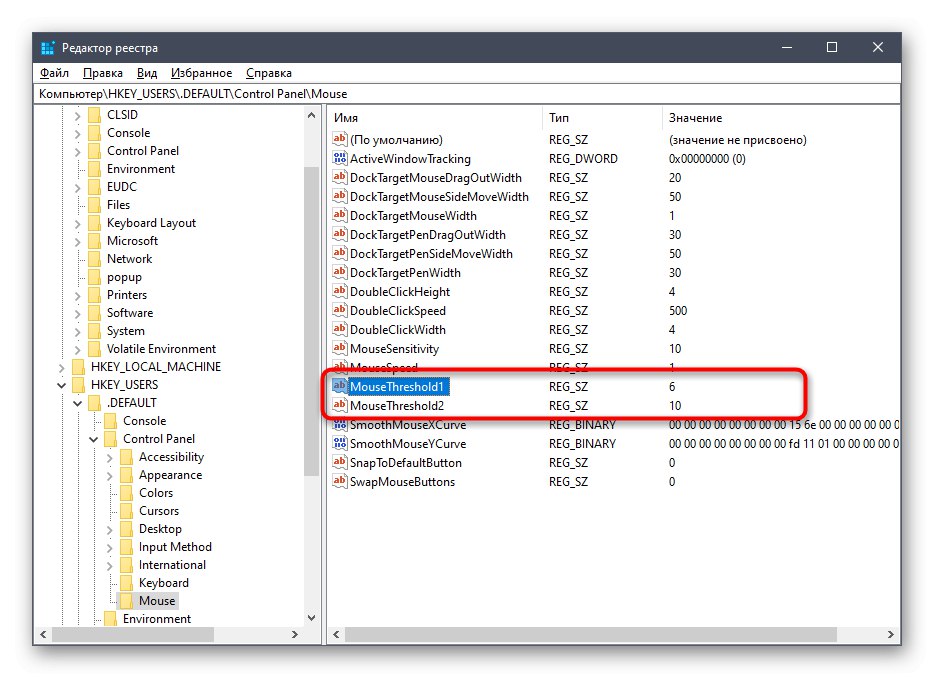Select the Desktop key in tree
Image resolution: width=934 pixels, height=678 pixels.
pos(160,529)
